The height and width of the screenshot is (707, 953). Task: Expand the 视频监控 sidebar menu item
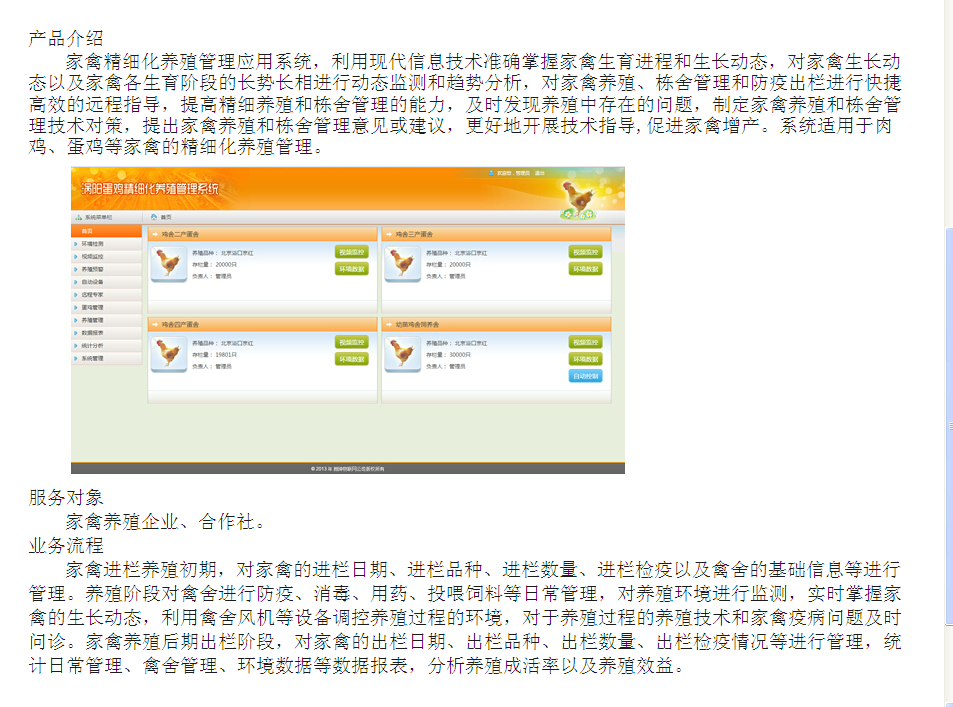coord(106,257)
